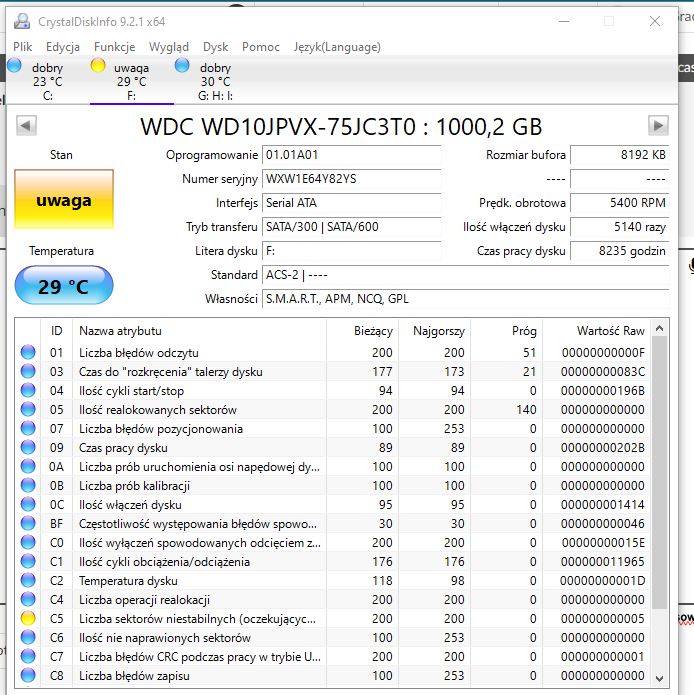The width and height of the screenshot is (694, 695).
Task: Open the Edycja menu
Action: point(63,47)
